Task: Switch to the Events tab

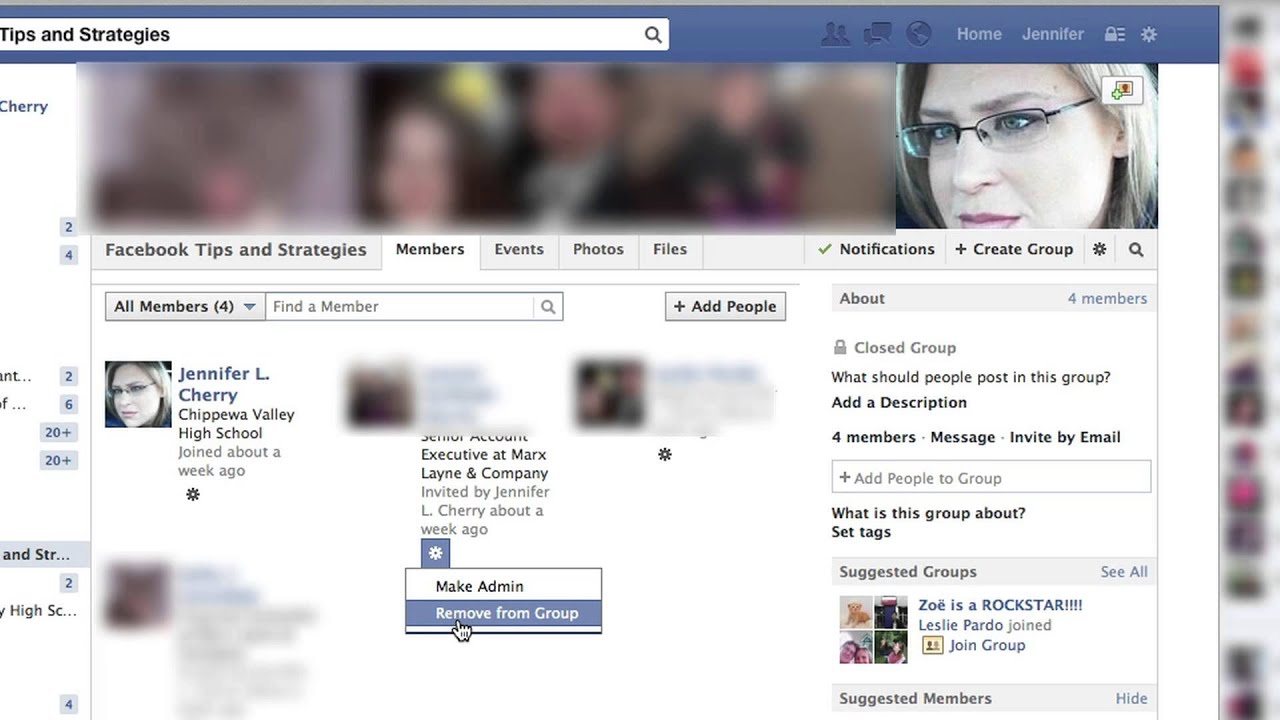Action: 519,250
